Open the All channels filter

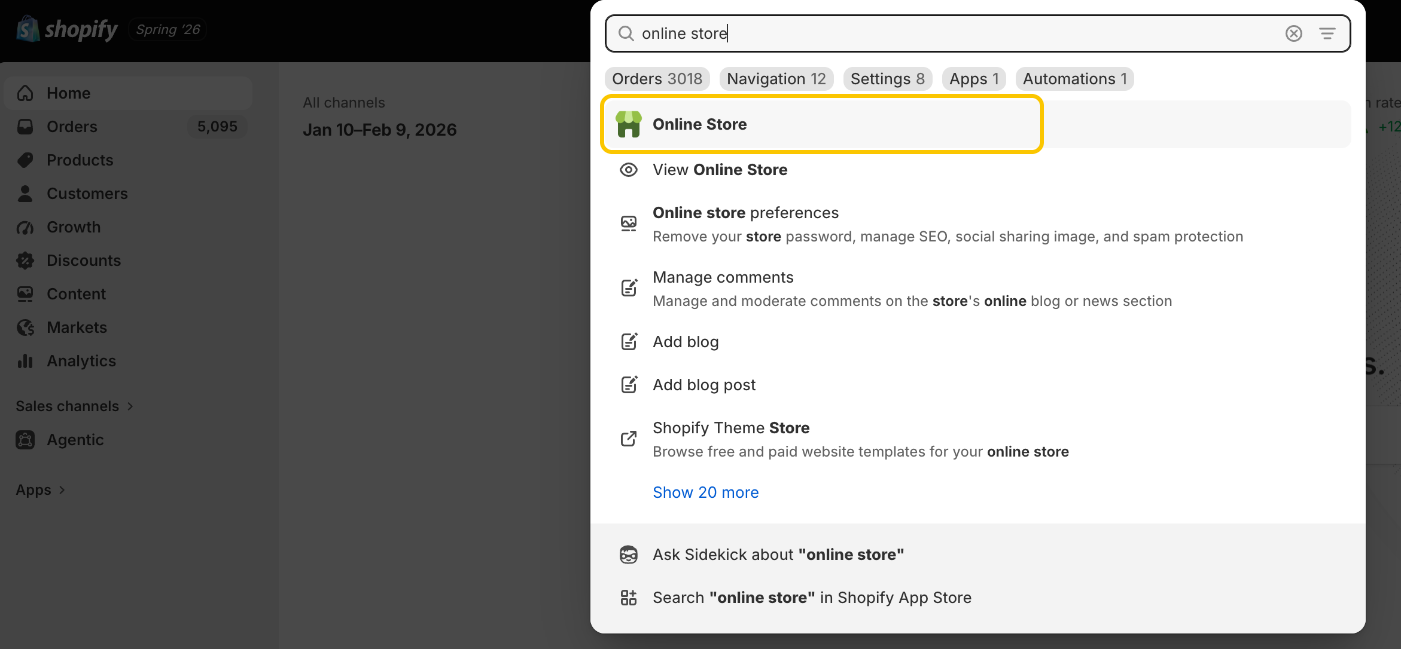pos(344,103)
